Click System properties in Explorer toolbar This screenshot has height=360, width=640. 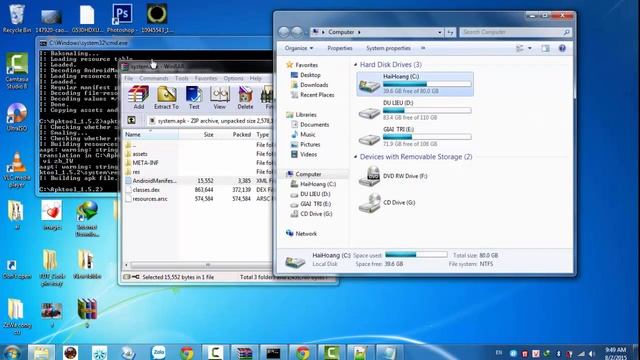pos(388,48)
